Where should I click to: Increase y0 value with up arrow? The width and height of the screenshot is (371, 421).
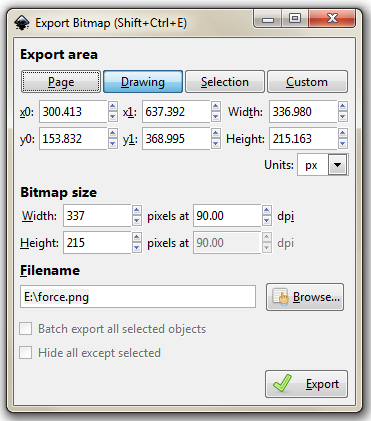coord(113,134)
